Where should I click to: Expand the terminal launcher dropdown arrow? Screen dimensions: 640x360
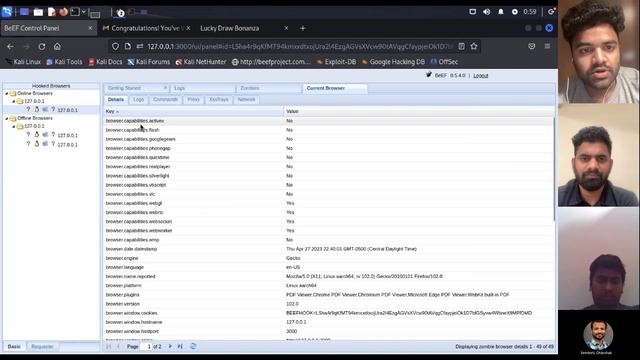point(84,12)
